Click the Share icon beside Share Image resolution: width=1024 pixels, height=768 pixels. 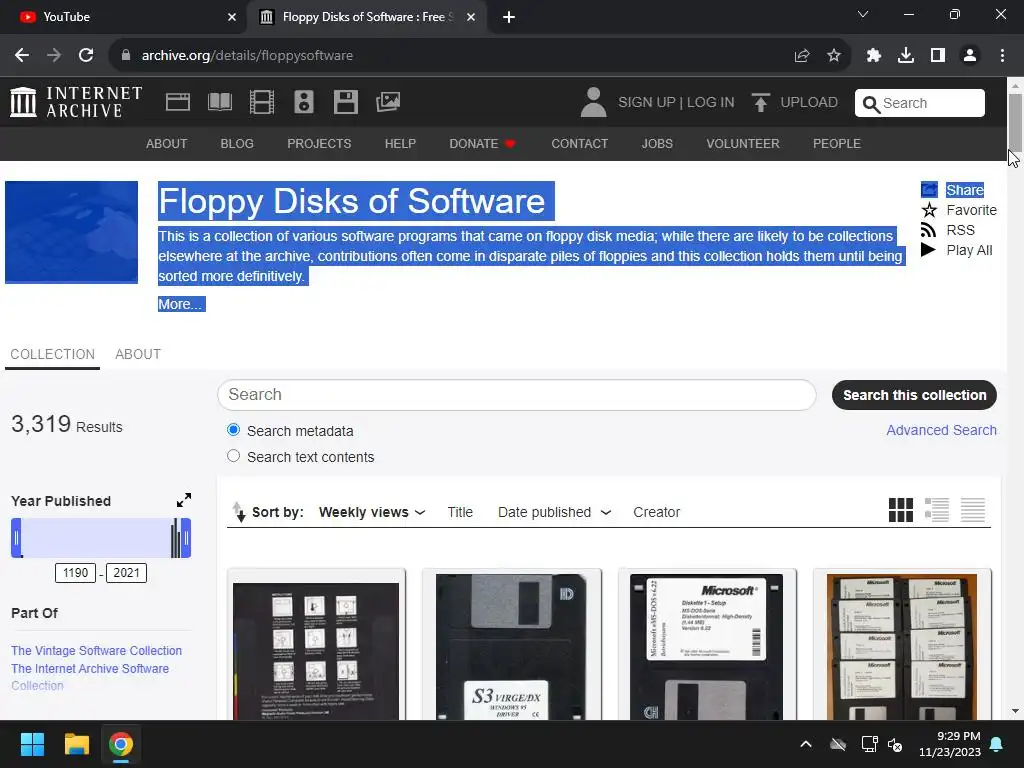pos(929,190)
